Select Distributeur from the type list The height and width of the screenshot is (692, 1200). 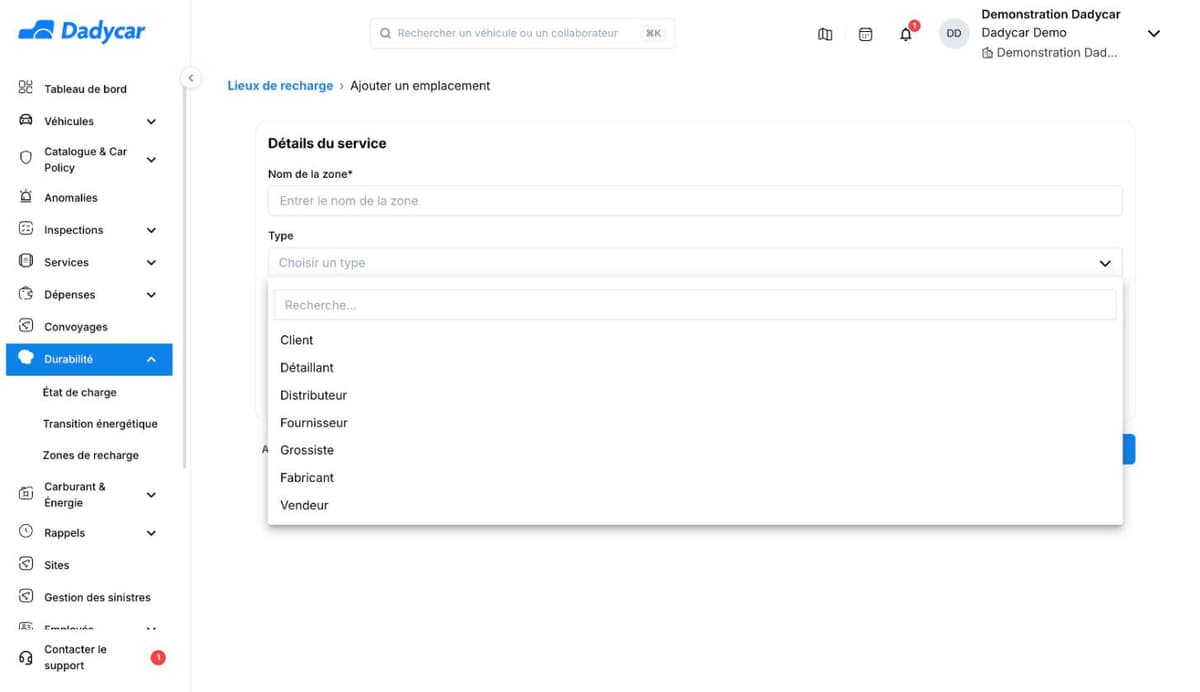click(x=695, y=395)
